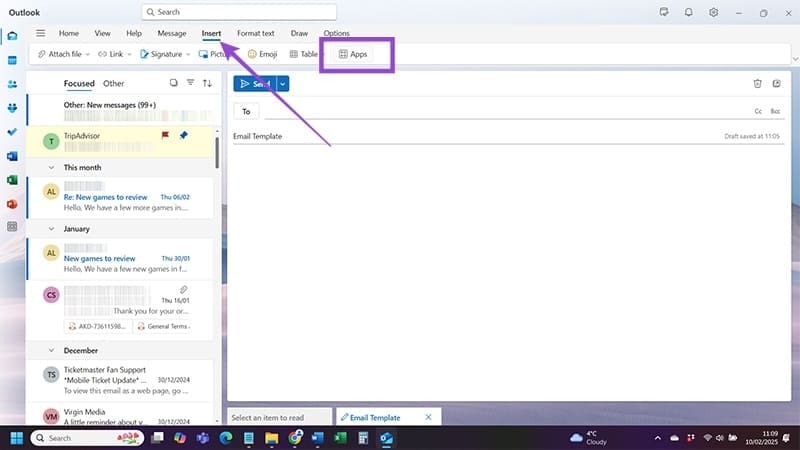Open Outlook settings gear
The image size is (800, 450).
(713, 12)
